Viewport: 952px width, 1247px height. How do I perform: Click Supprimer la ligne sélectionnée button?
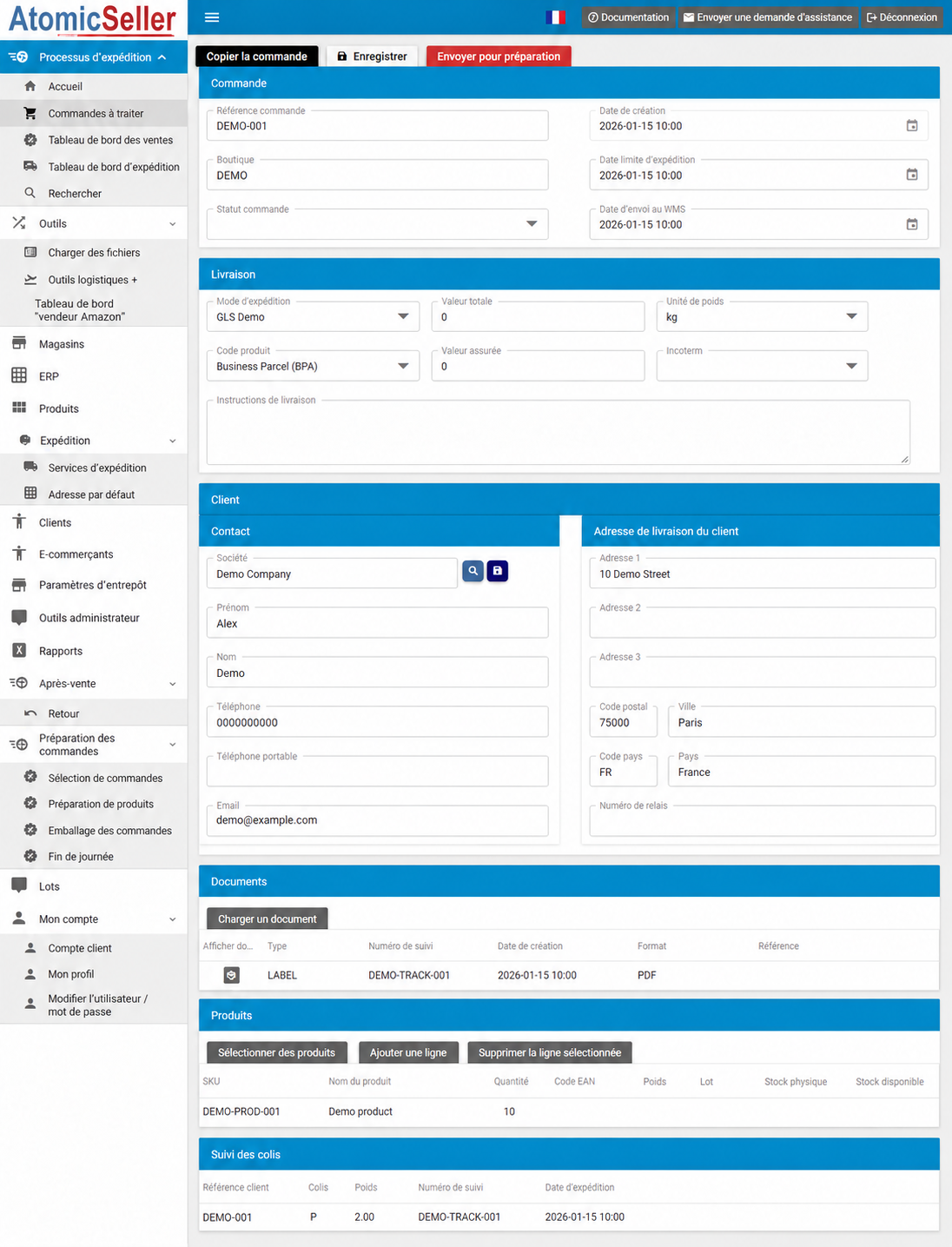pyautogui.click(x=550, y=1052)
